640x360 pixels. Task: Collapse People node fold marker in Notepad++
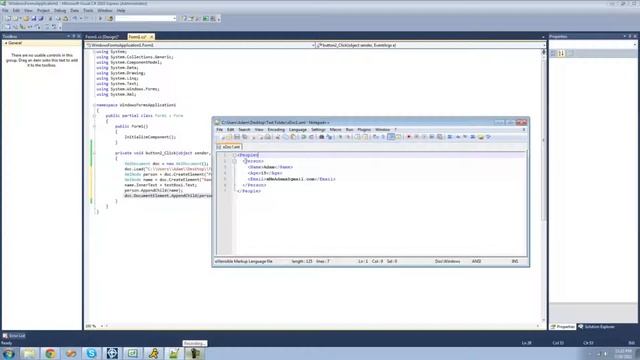(234, 155)
